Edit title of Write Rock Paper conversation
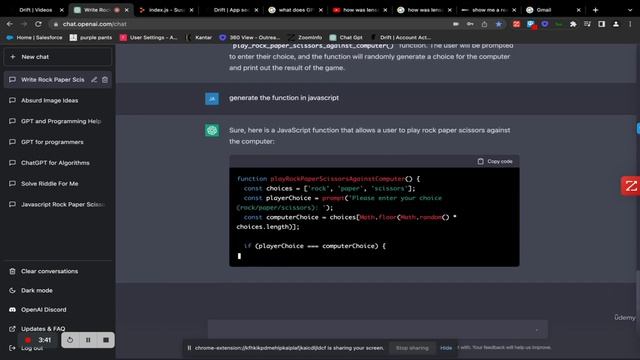 click(x=94, y=80)
